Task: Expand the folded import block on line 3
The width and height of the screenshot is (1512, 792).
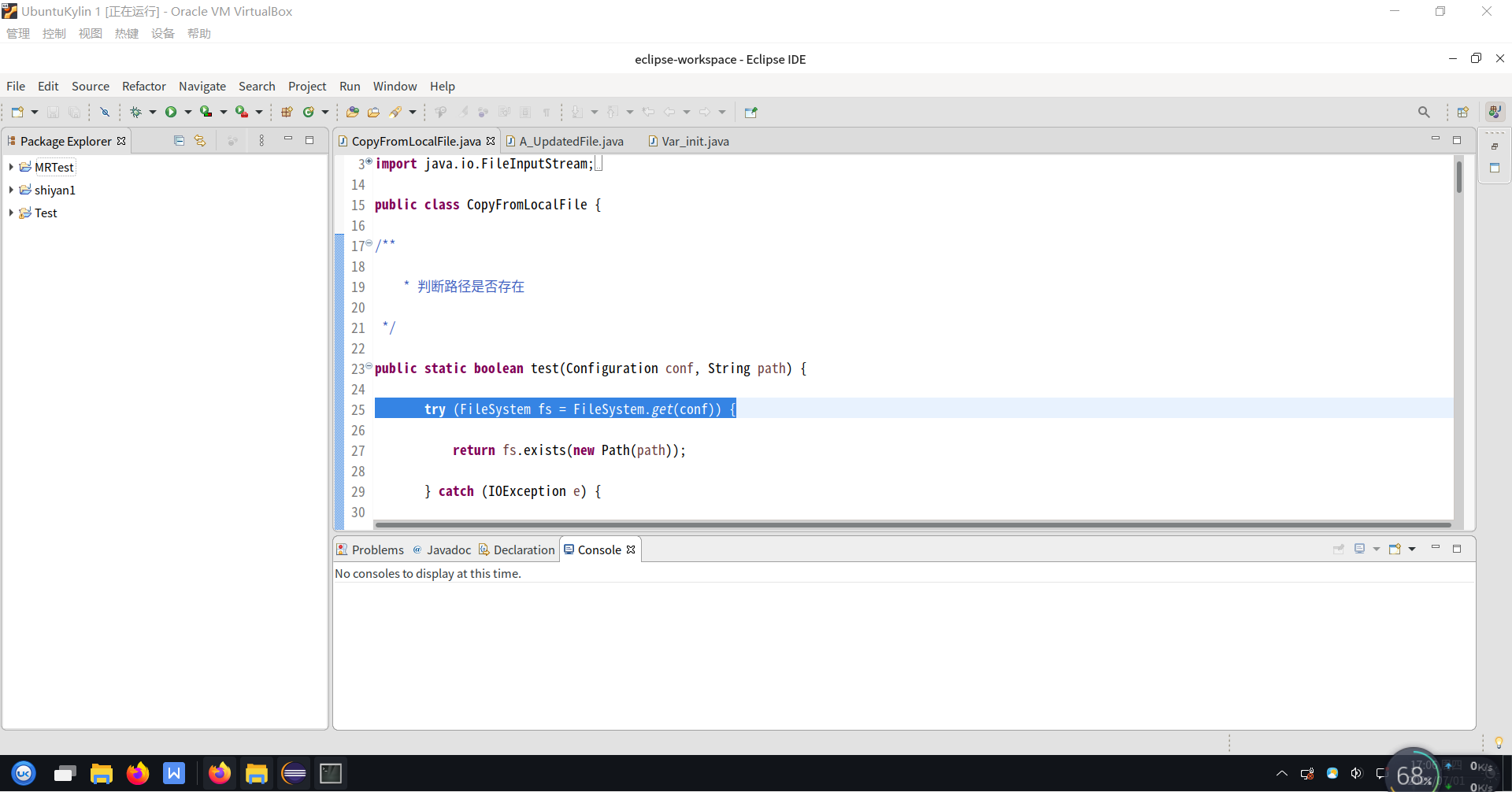Action: 369,161
